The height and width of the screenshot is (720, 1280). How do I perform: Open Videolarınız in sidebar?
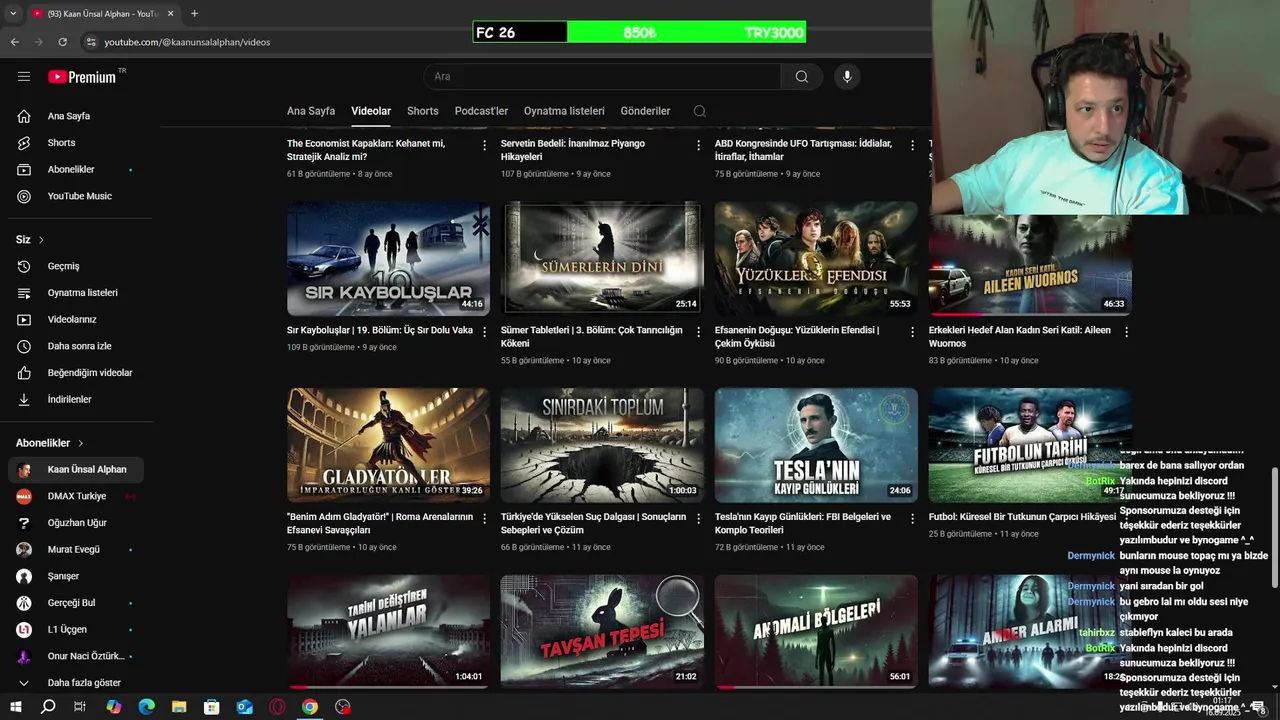point(76,319)
